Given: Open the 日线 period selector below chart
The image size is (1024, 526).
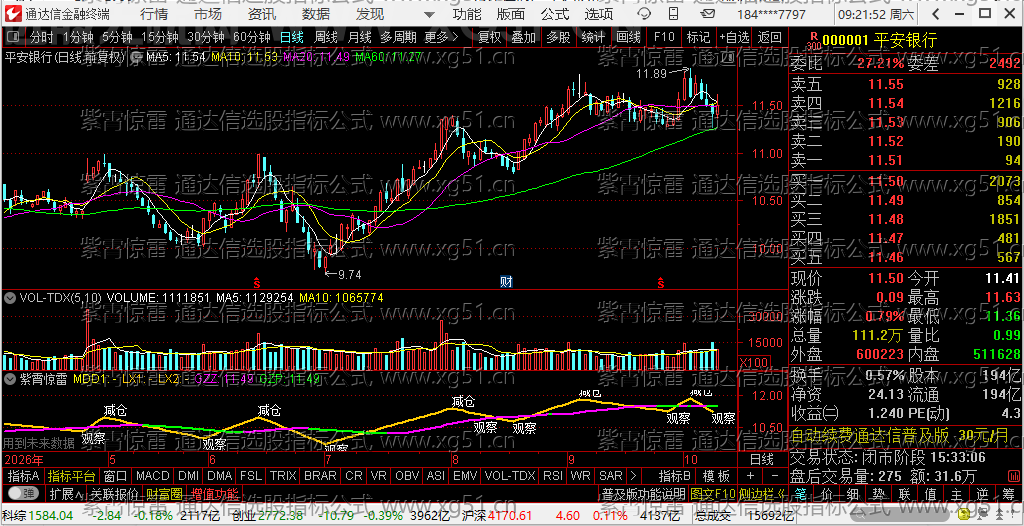Looking at the screenshot, I should [761, 459].
